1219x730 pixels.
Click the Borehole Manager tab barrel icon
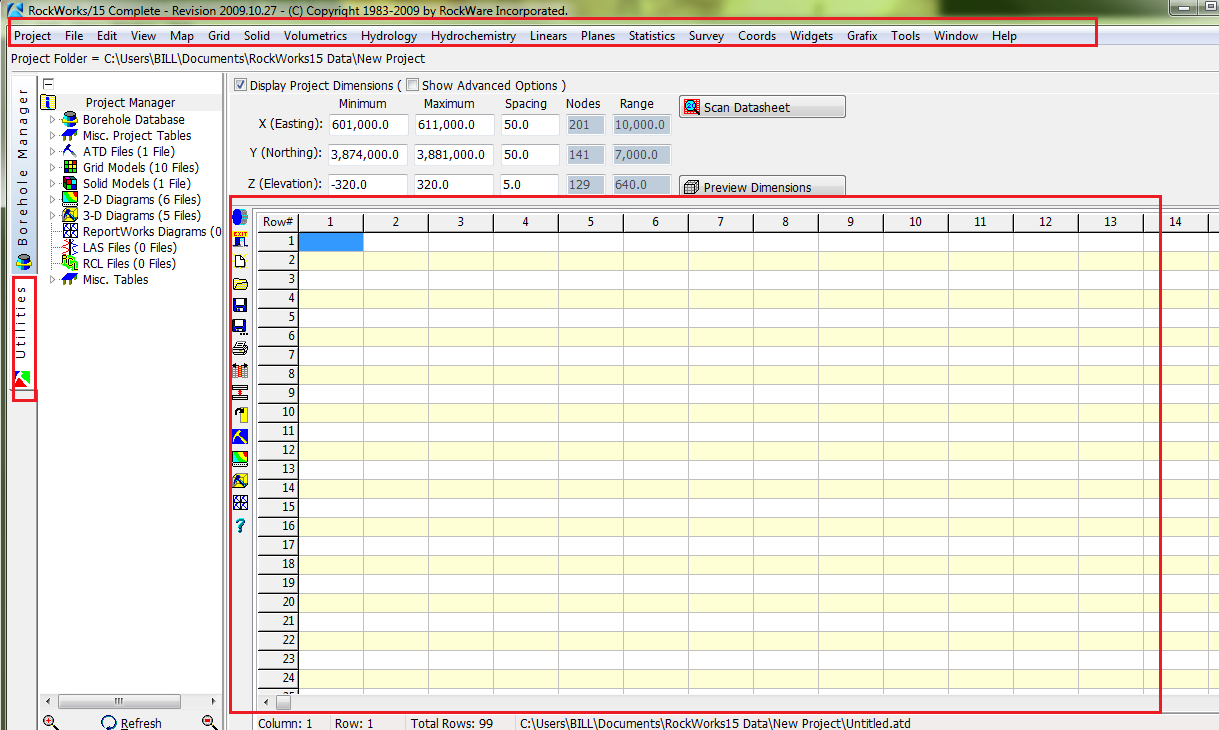[23, 262]
